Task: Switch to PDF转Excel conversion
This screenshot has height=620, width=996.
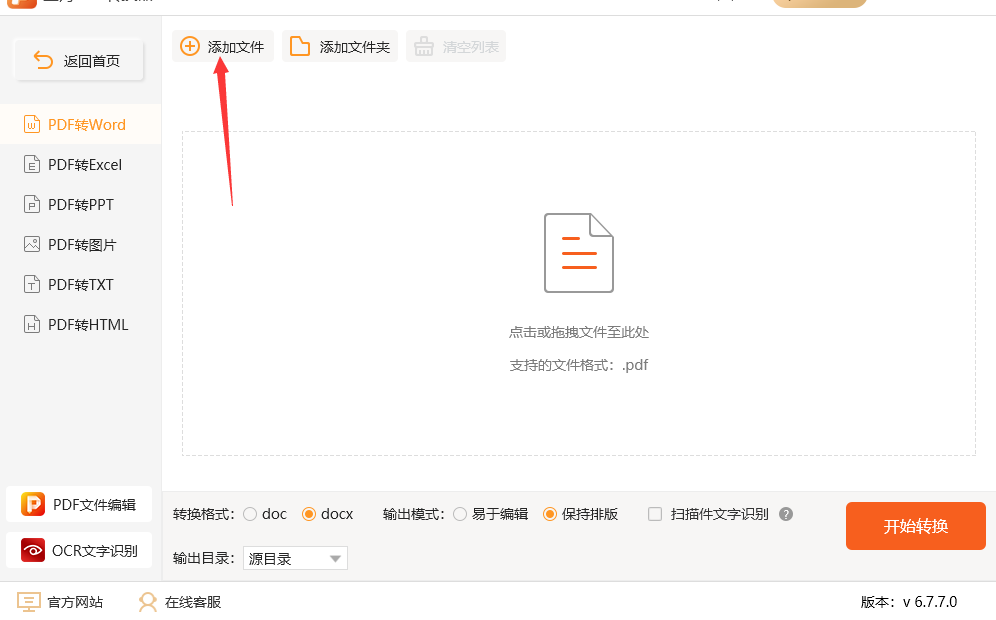Action: point(81,164)
